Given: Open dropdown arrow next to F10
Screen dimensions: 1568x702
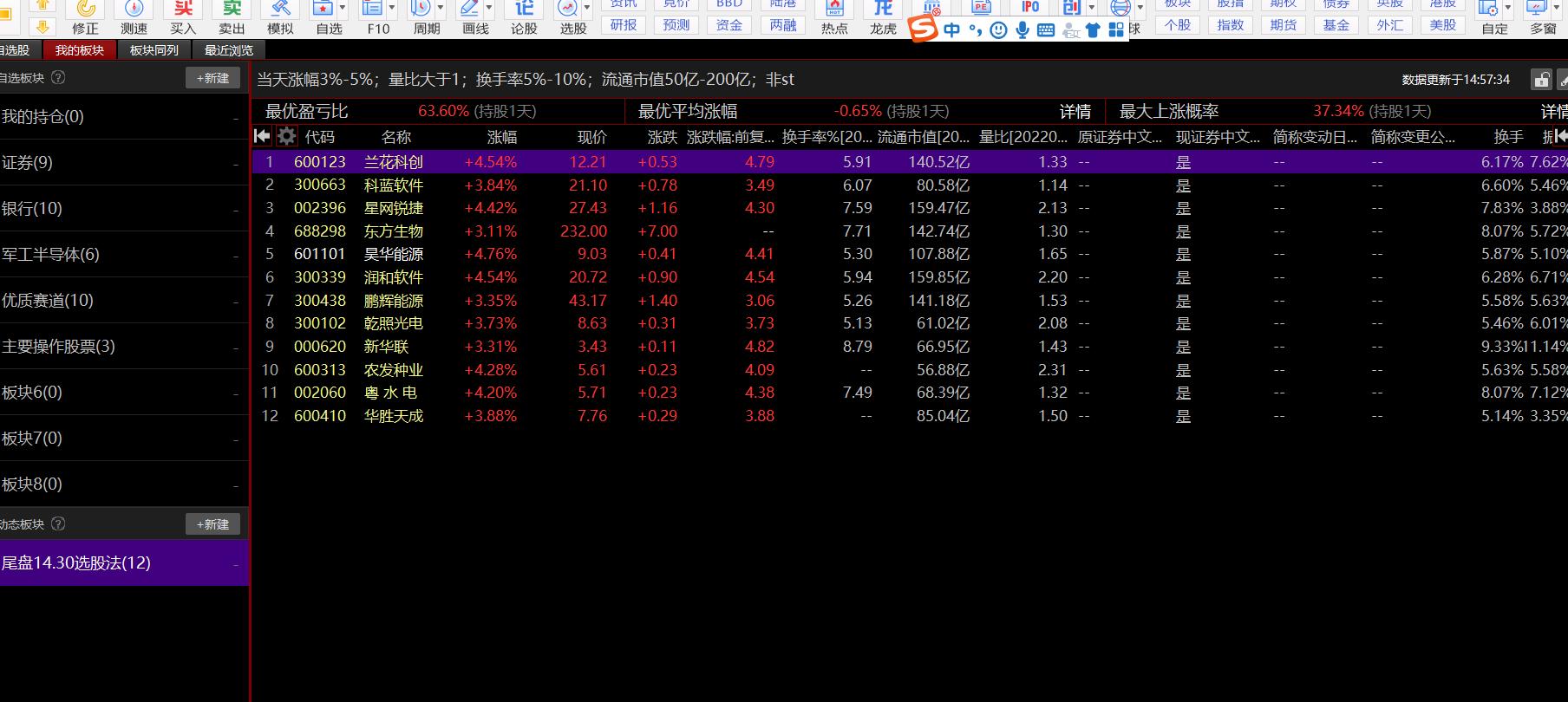Looking at the screenshot, I should (392, 8).
